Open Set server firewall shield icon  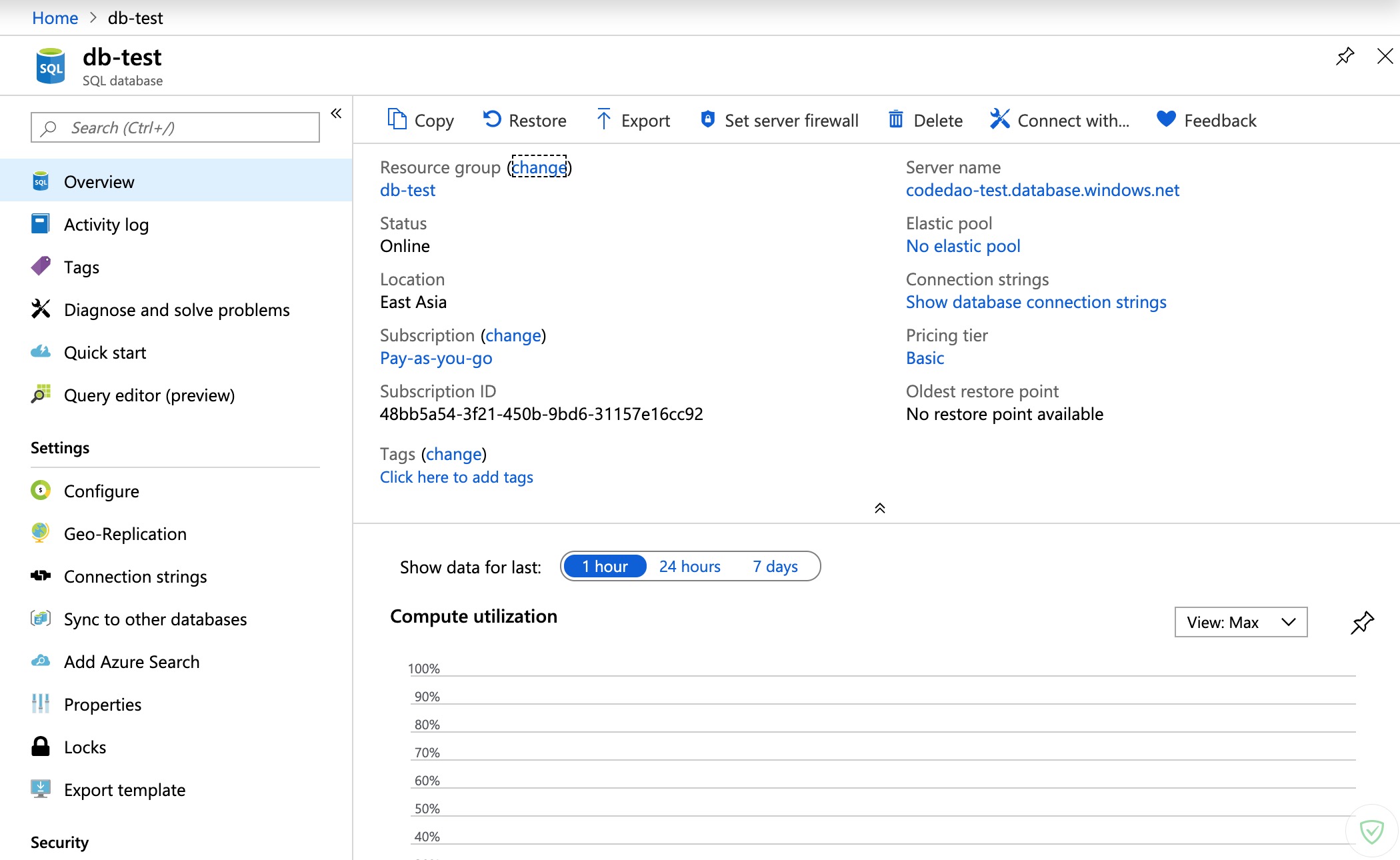tap(707, 120)
